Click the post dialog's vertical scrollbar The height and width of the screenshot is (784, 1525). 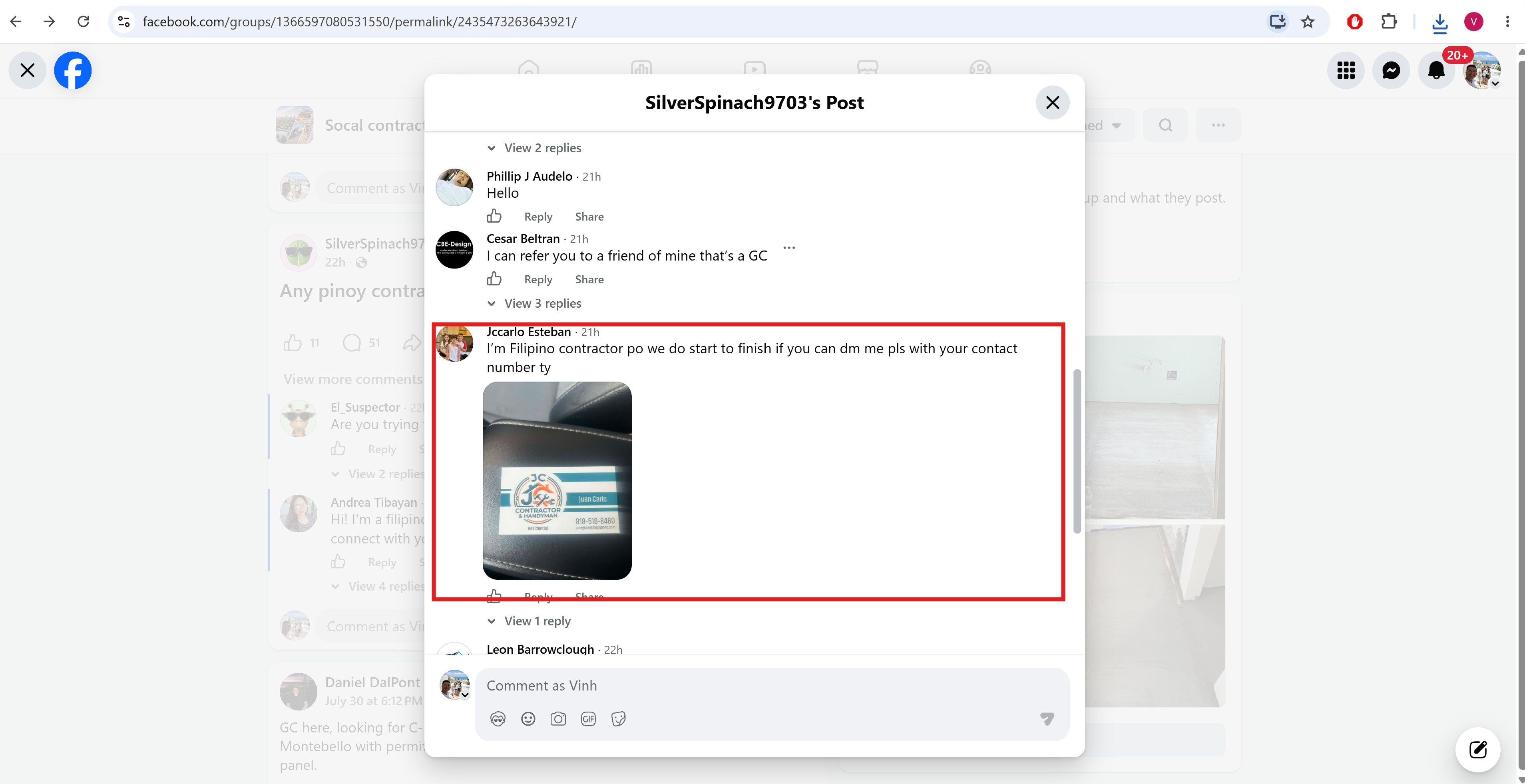(1077, 451)
